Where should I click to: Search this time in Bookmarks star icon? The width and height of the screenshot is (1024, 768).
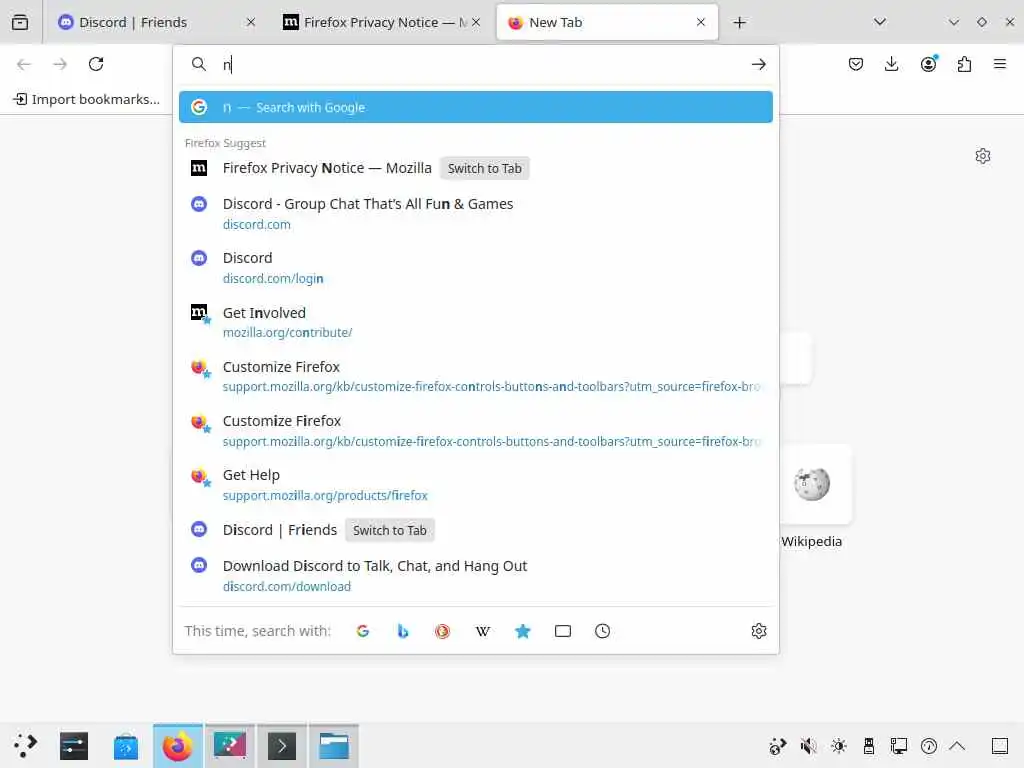click(x=522, y=631)
